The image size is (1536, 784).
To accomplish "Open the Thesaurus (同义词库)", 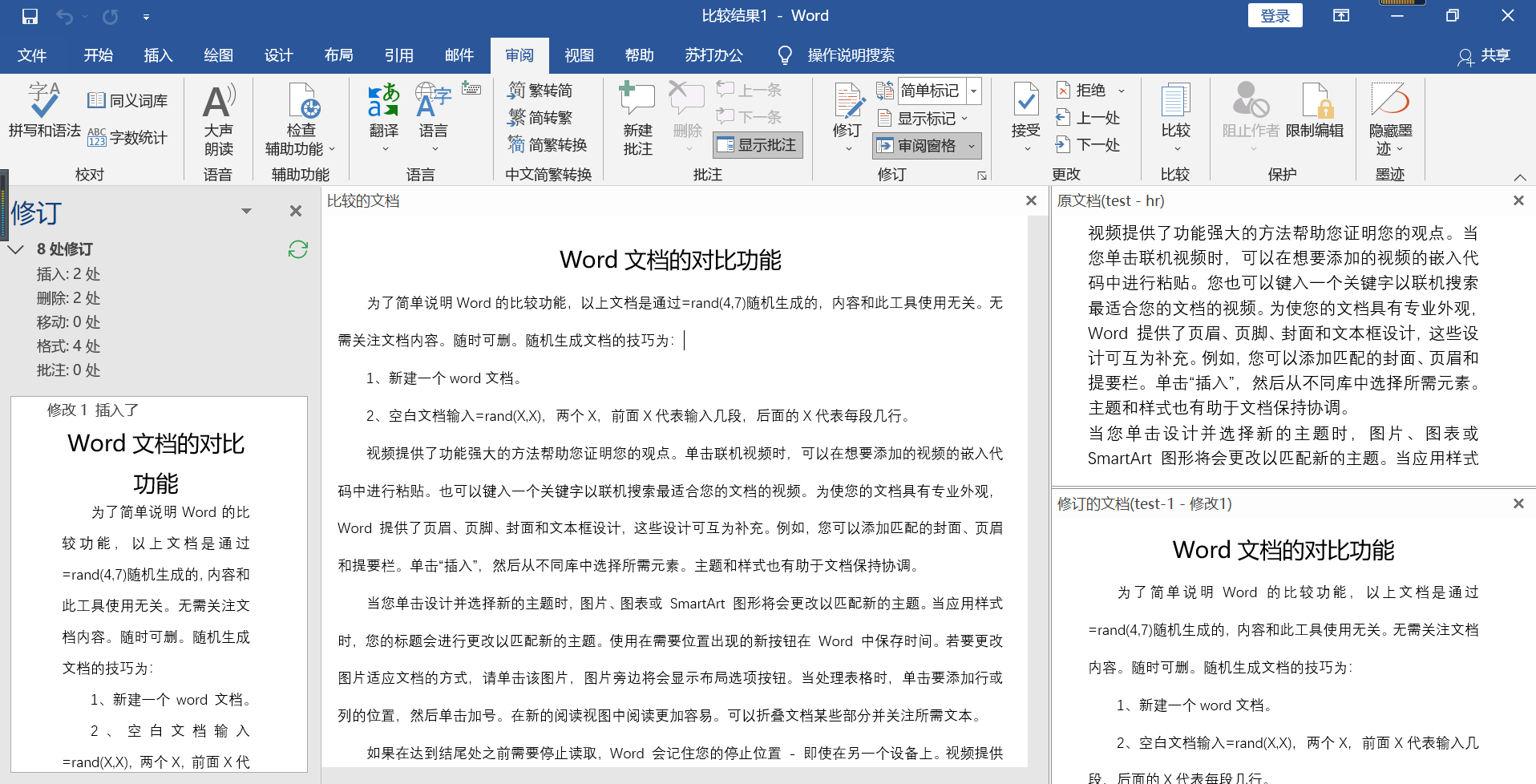I will pyautogui.click(x=127, y=100).
